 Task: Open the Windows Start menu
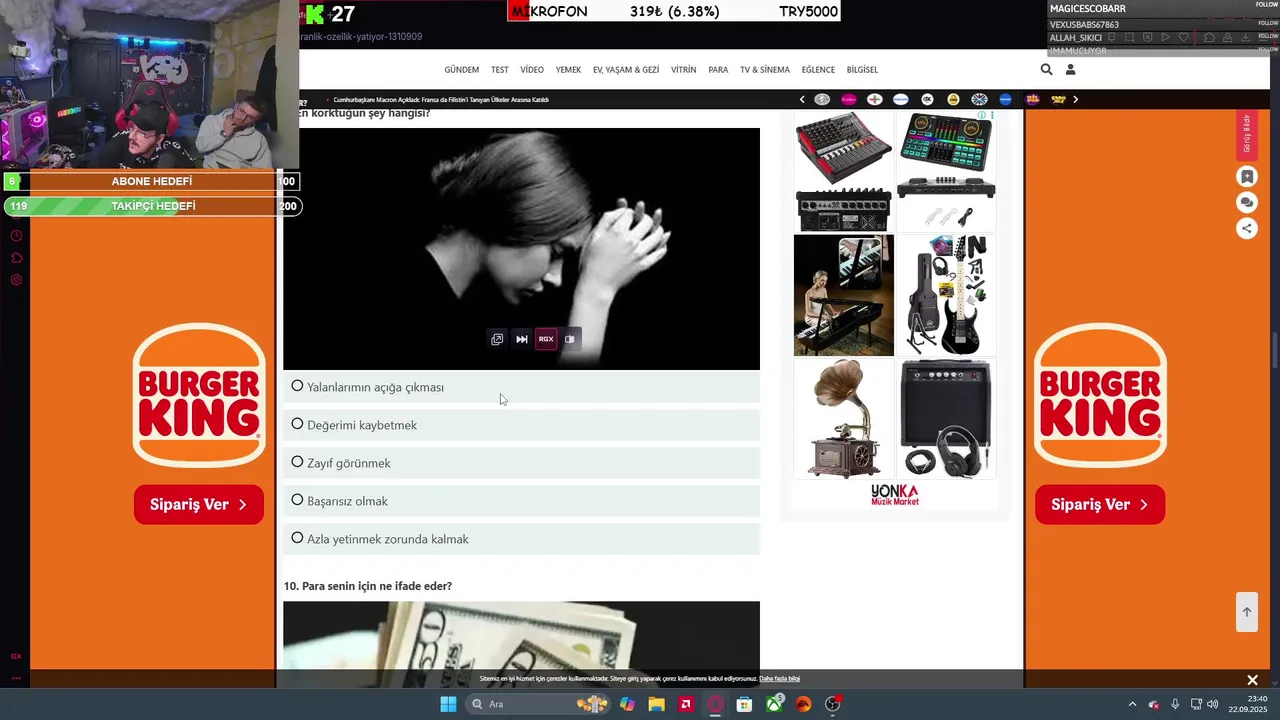[448, 704]
